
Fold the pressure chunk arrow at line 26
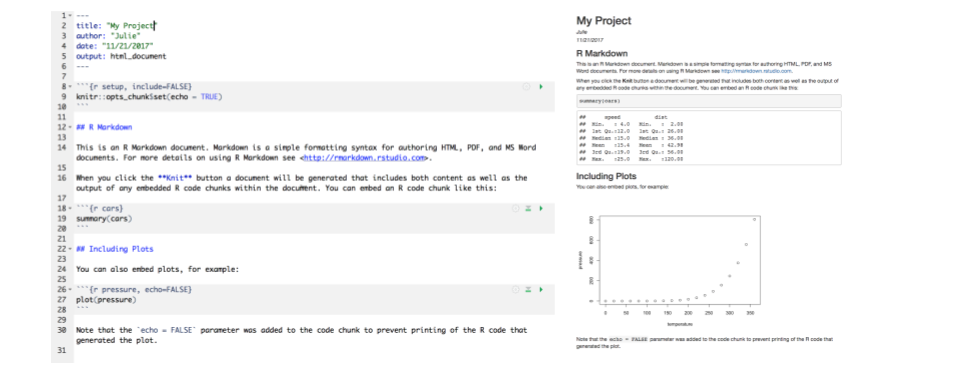(x=71, y=290)
